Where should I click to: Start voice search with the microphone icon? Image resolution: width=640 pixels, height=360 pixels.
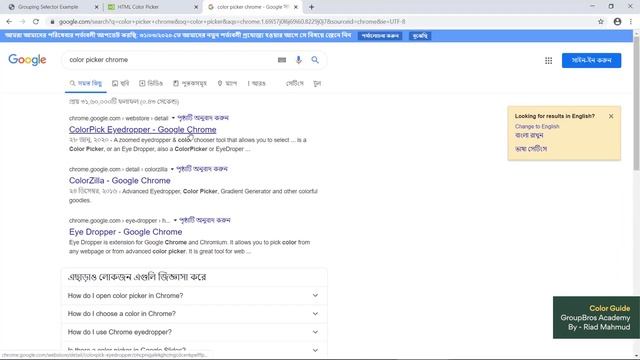coord(299,60)
